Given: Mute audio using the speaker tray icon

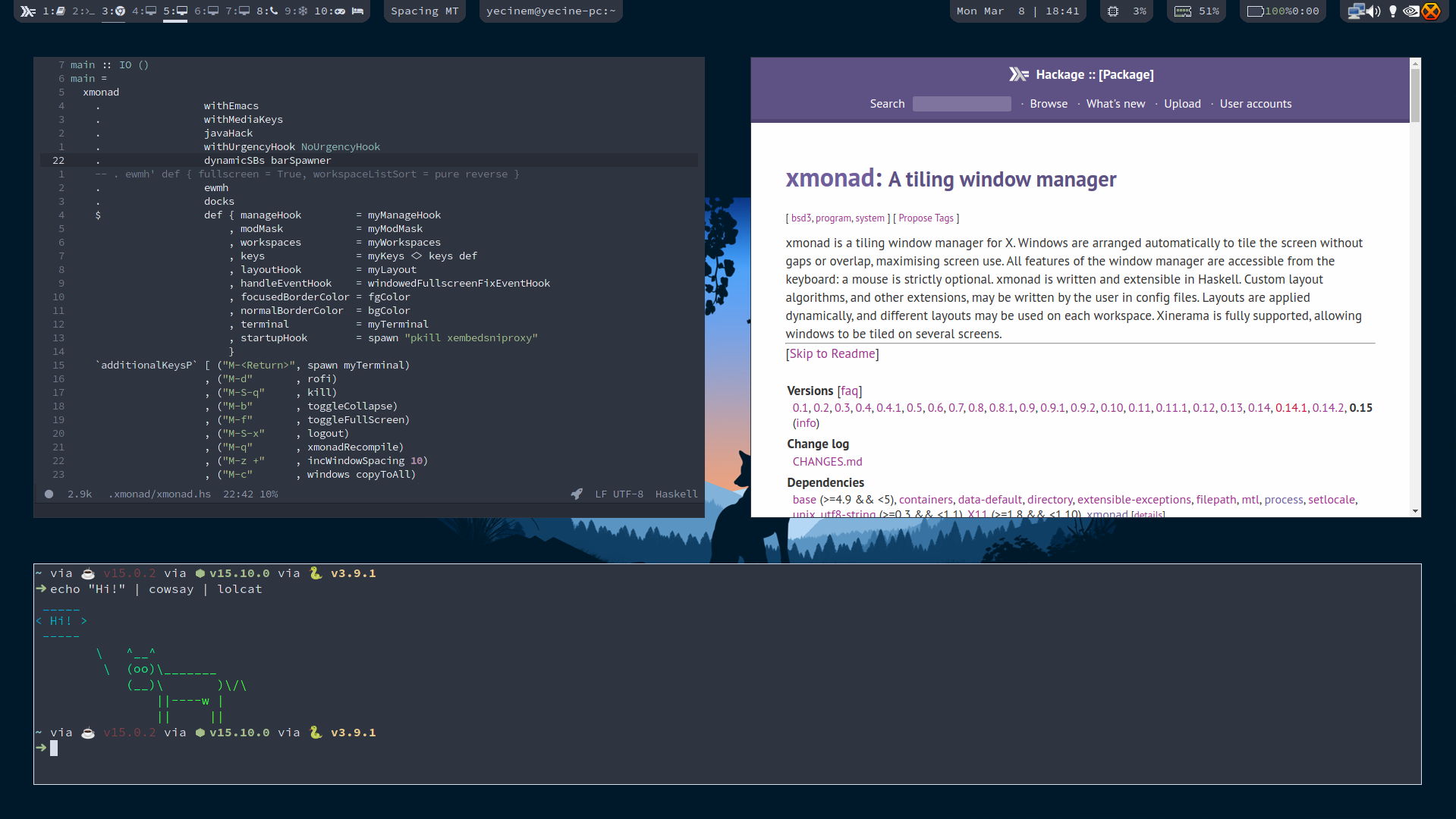Looking at the screenshot, I should pyautogui.click(x=1374, y=11).
